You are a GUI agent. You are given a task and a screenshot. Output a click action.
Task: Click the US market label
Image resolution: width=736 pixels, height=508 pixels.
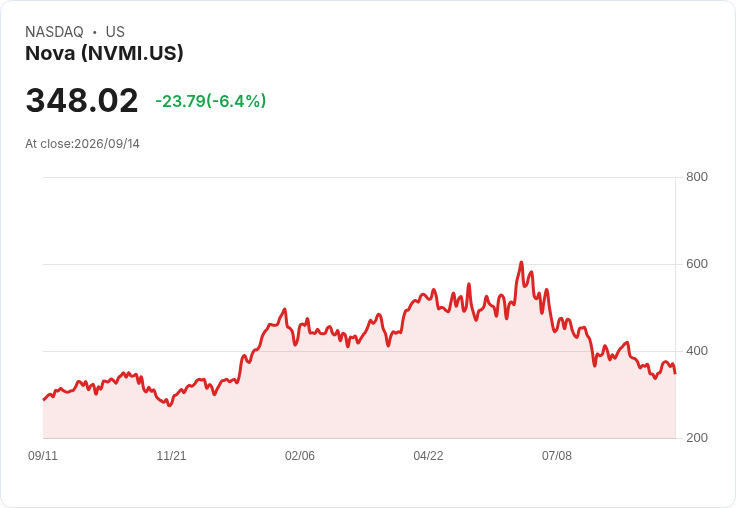click(x=115, y=32)
